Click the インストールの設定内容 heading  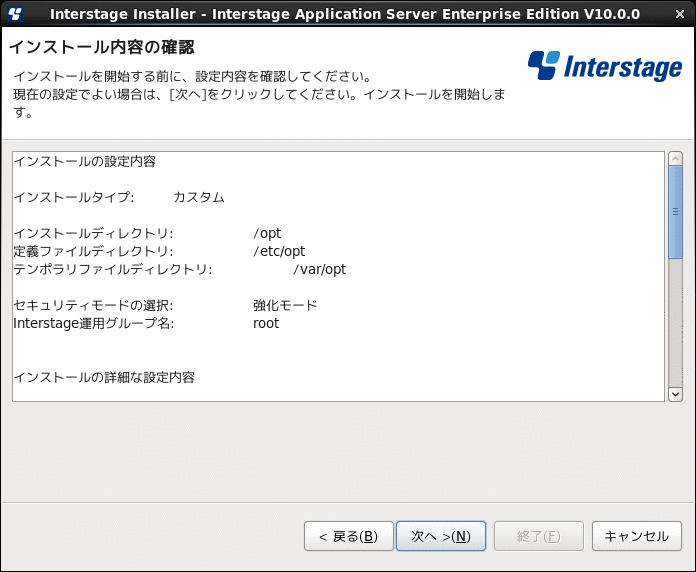84,161
